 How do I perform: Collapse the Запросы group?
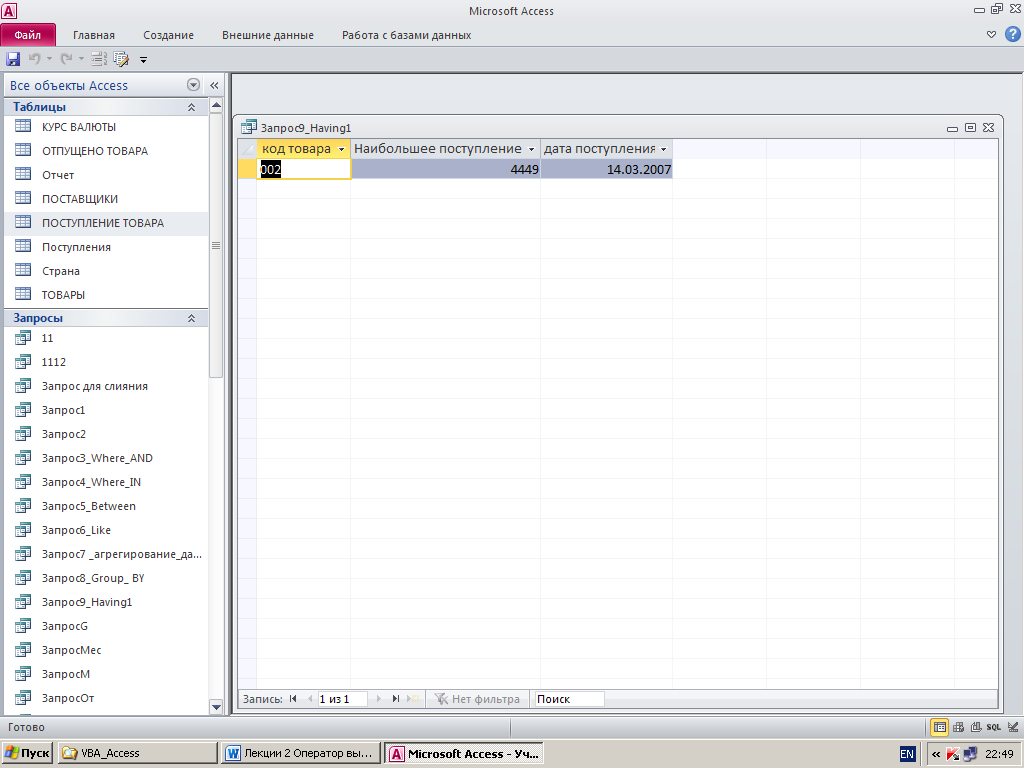(x=191, y=318)
